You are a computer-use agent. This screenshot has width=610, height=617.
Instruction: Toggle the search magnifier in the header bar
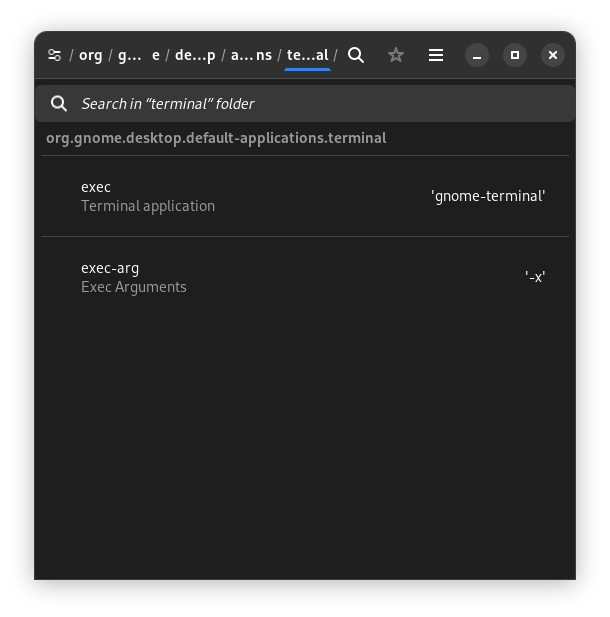pyautogui.click(x=356, y=55)
